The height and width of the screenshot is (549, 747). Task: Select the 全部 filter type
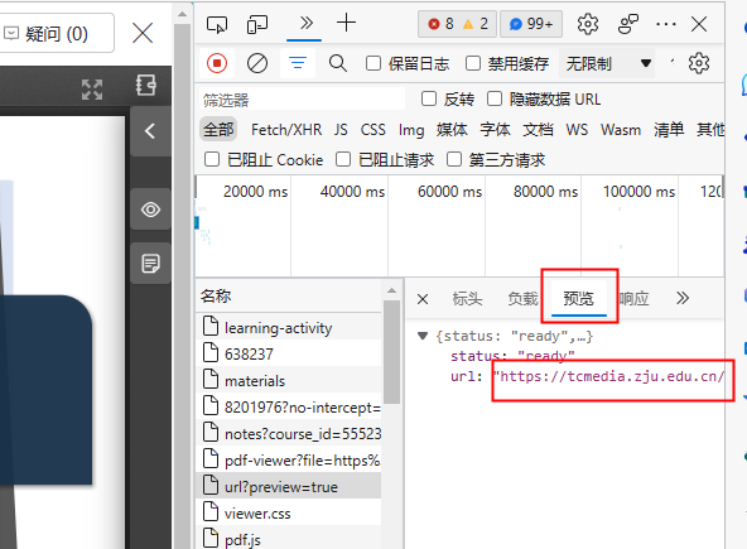pos(219,130)
